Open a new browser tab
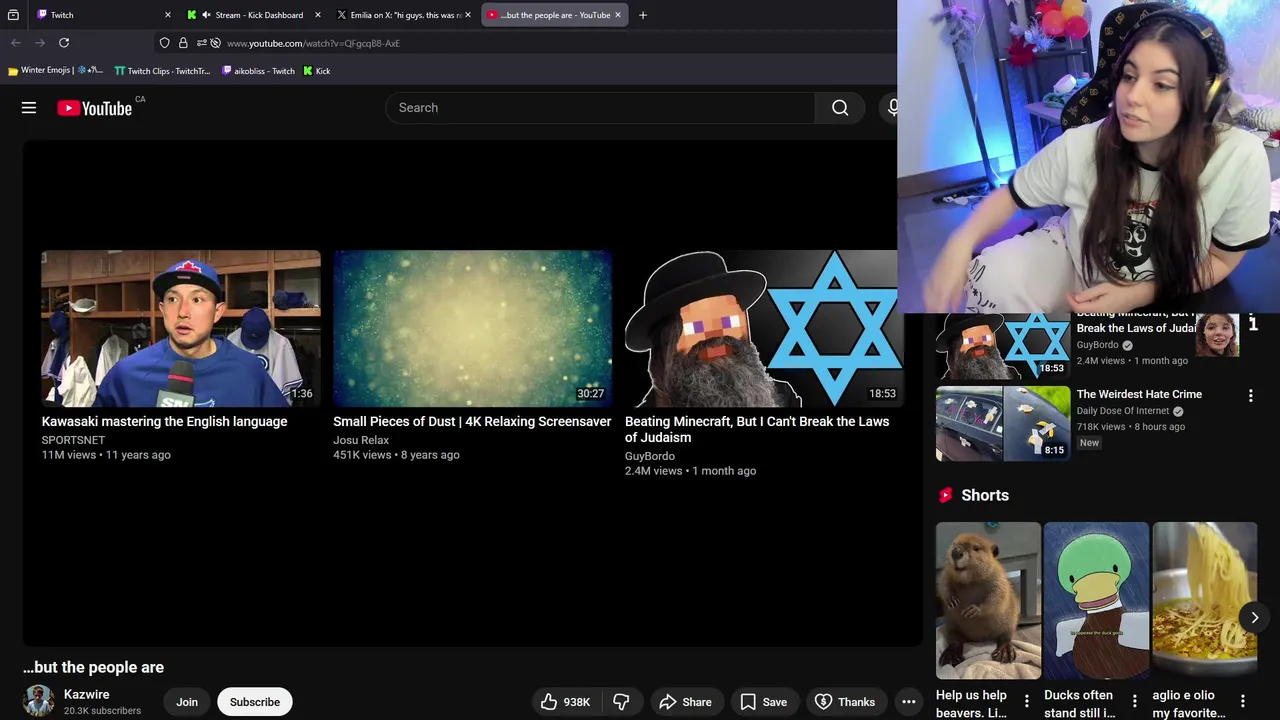 tap(643, 15)
